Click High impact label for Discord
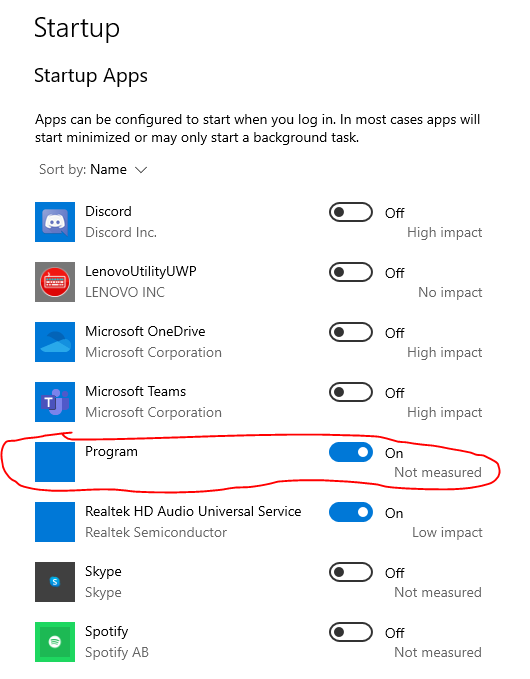This screenshot has width=530, height=679. (445, 233)
